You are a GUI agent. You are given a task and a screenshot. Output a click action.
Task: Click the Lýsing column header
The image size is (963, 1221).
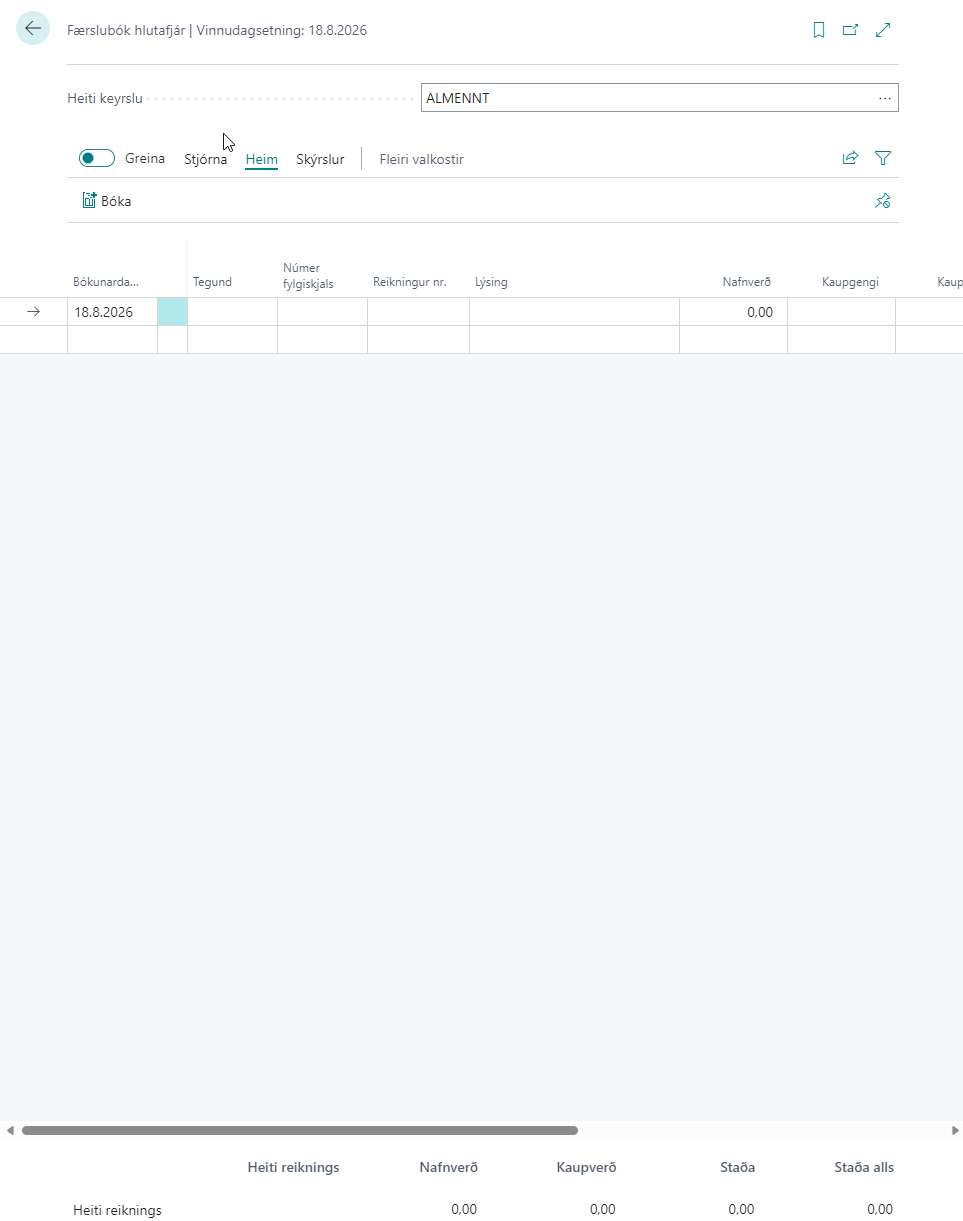click(491, 282)
